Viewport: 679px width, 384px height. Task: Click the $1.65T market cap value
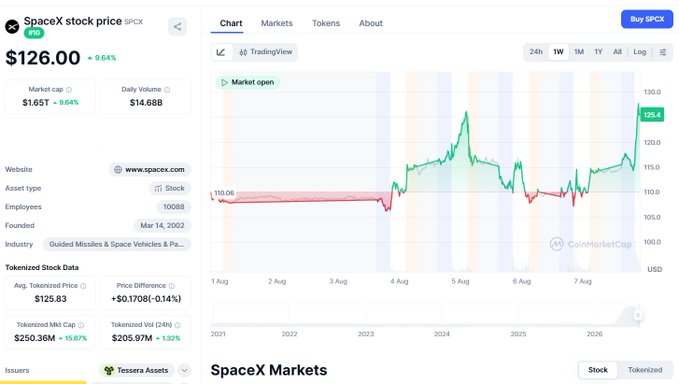click(x=36, y=103)
